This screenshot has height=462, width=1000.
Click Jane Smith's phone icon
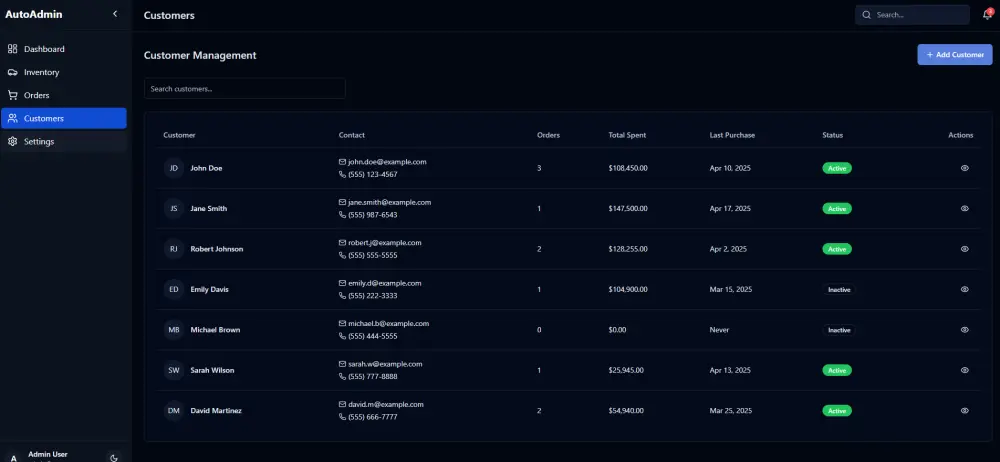point(343,215)
